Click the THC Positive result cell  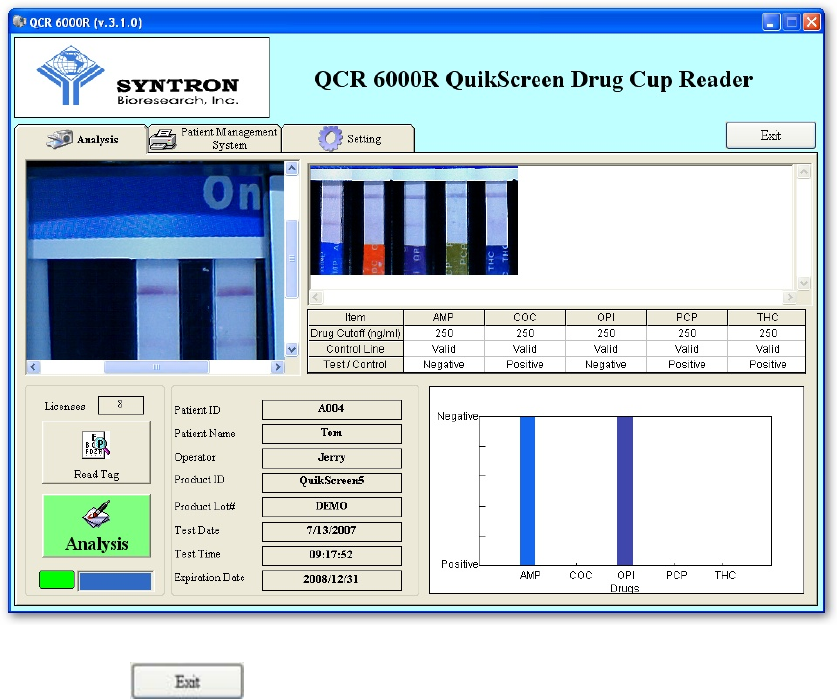(767, 365)
